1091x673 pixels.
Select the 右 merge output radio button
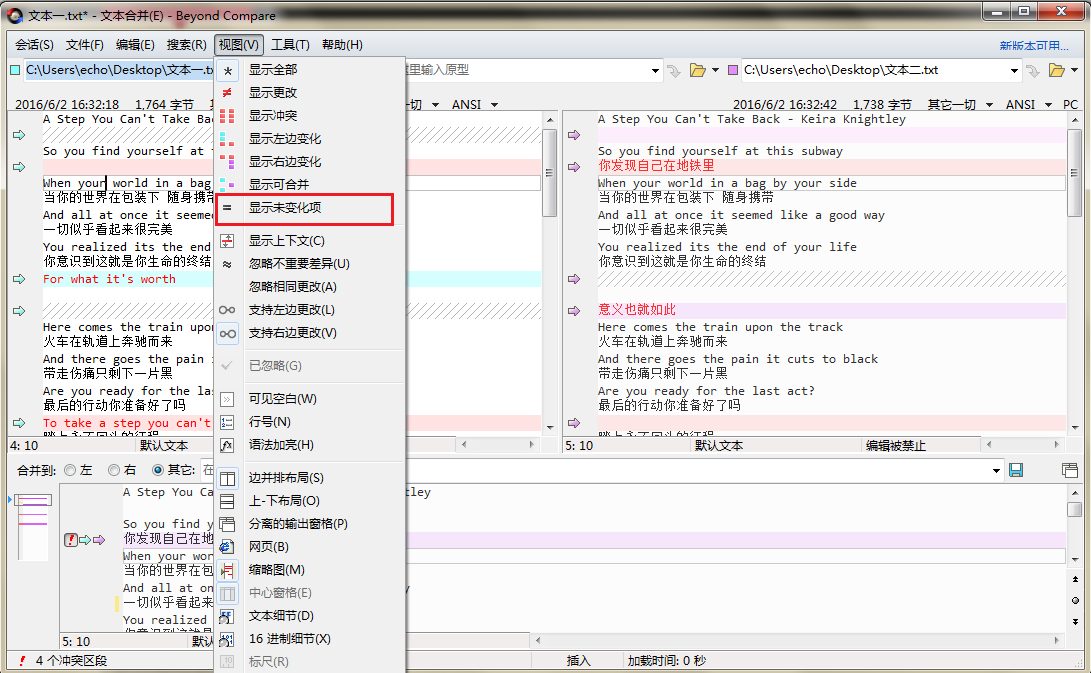tap(112, 470)
